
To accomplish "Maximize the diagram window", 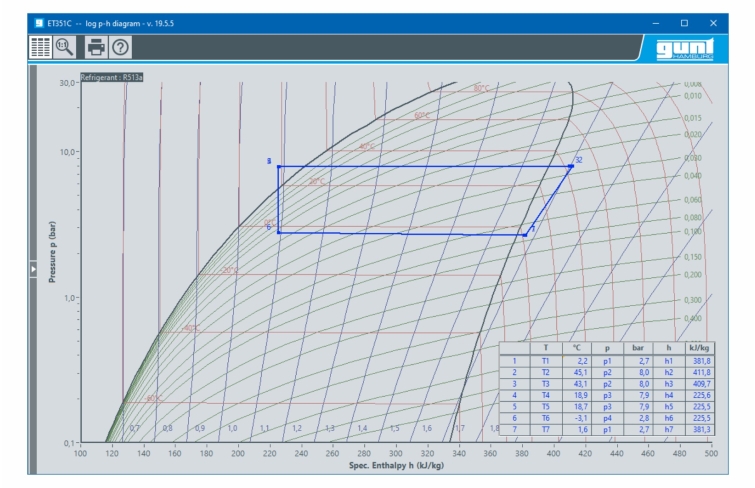I will [x=684, y=23].
